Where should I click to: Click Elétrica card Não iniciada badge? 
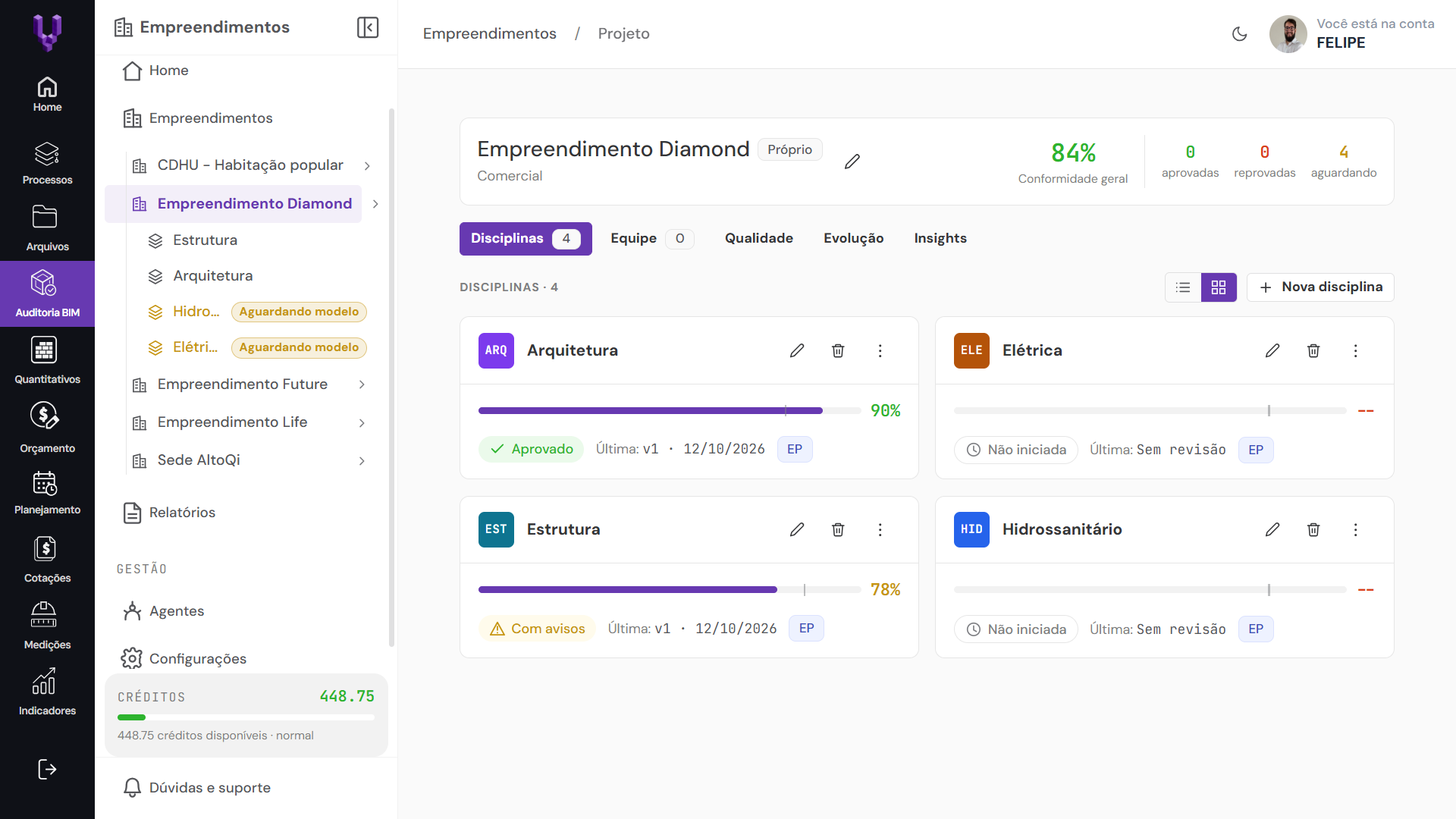coord(1015,450)
